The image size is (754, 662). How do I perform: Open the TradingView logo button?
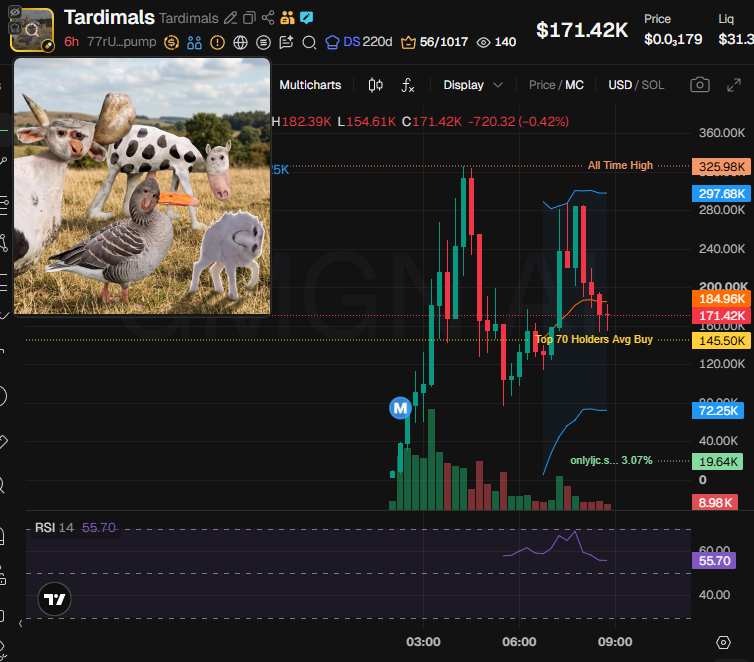[x=54, y=599]
